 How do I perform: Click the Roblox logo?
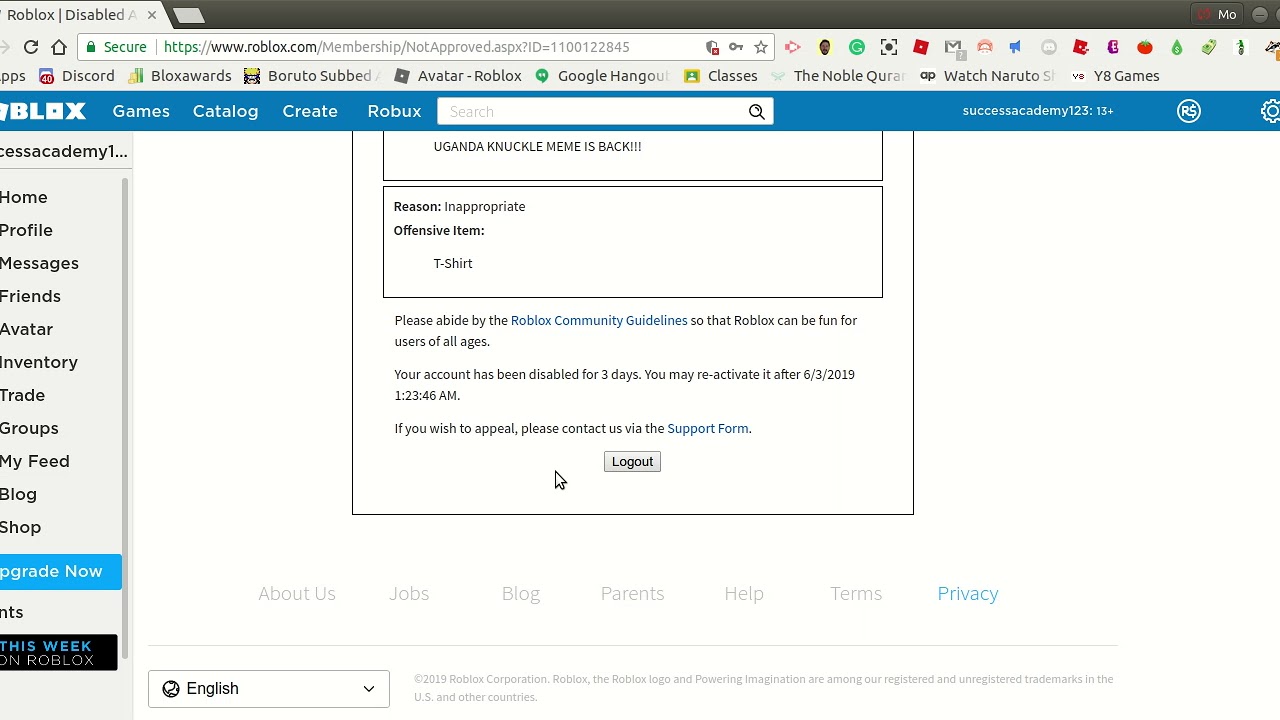click(43, 111)
